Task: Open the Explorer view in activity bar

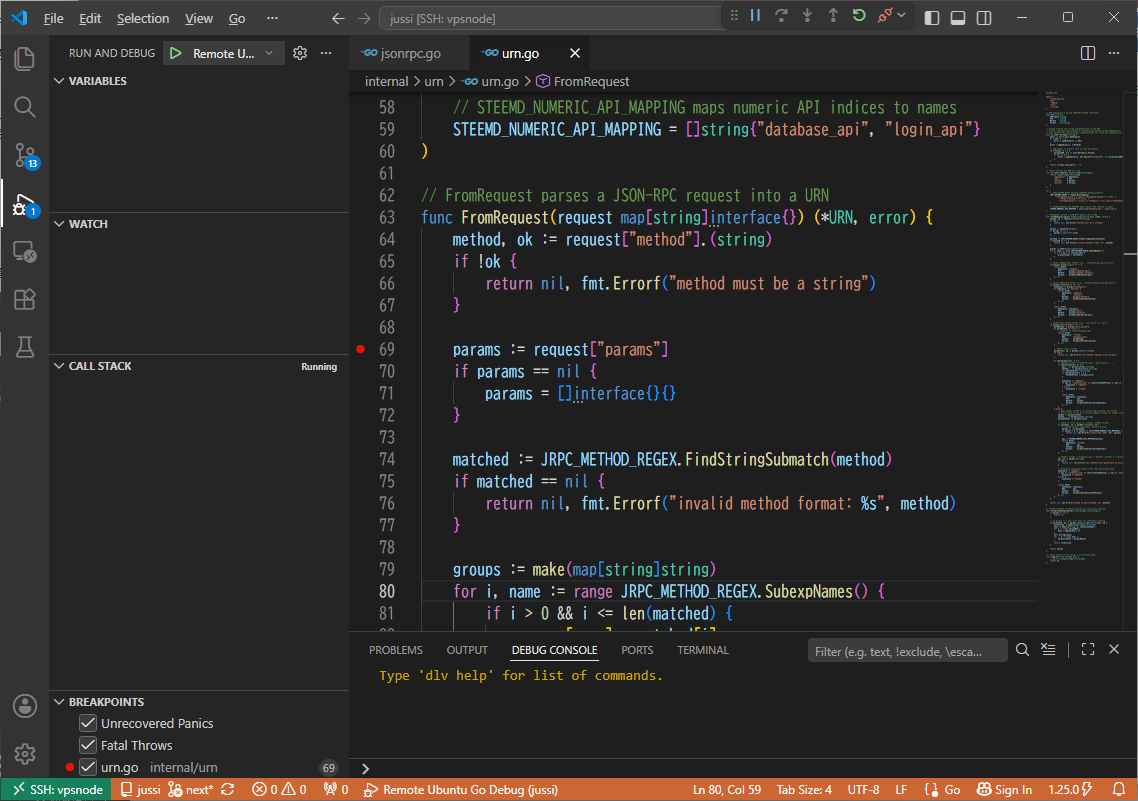Action: [x=25, y=59]
